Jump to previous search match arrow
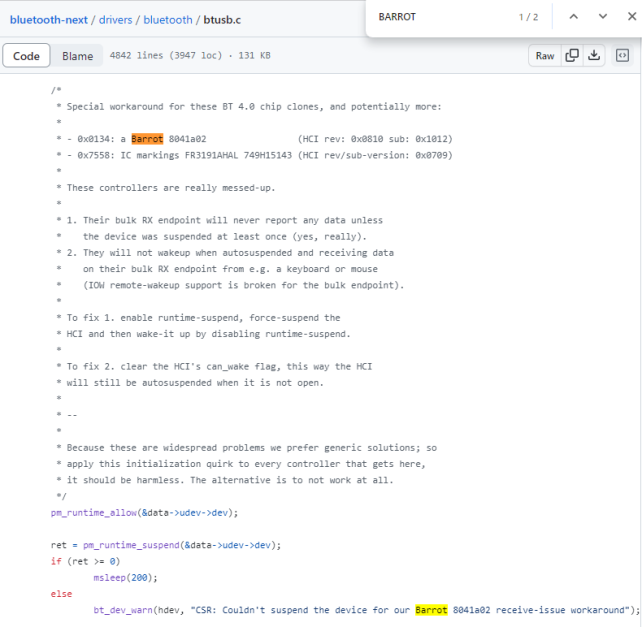Image resolution: width=642 pixels, height=627 pixels. click(x=574, y=17)
